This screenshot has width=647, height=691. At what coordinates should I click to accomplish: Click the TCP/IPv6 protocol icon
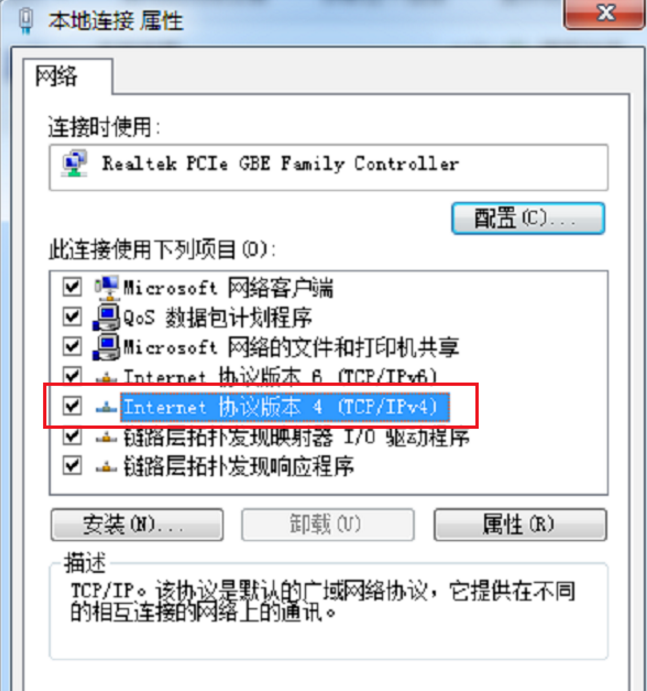click(x=106, y=377)
